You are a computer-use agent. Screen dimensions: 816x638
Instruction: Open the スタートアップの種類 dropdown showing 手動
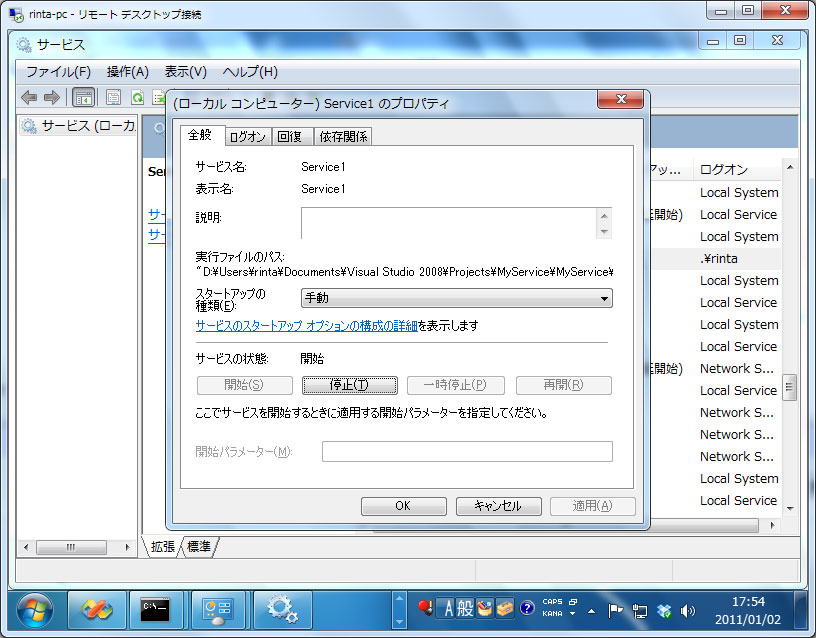[x=606, y=297]
